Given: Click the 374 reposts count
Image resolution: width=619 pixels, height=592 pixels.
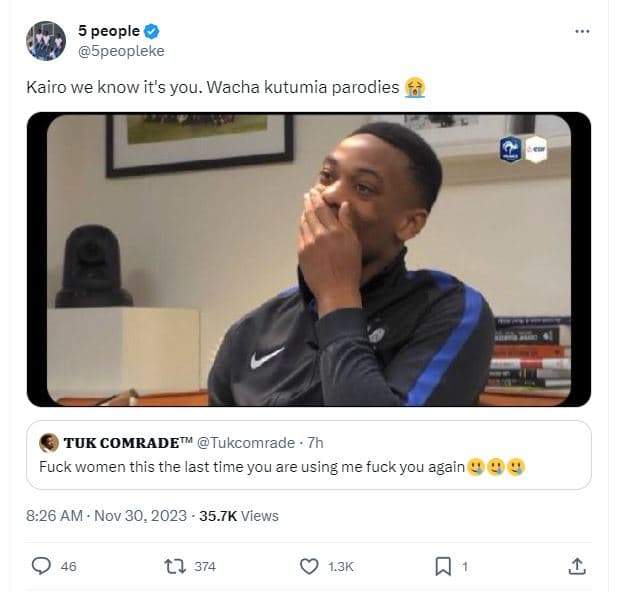Looking at the screenshot, I should (x=204, y=567).
